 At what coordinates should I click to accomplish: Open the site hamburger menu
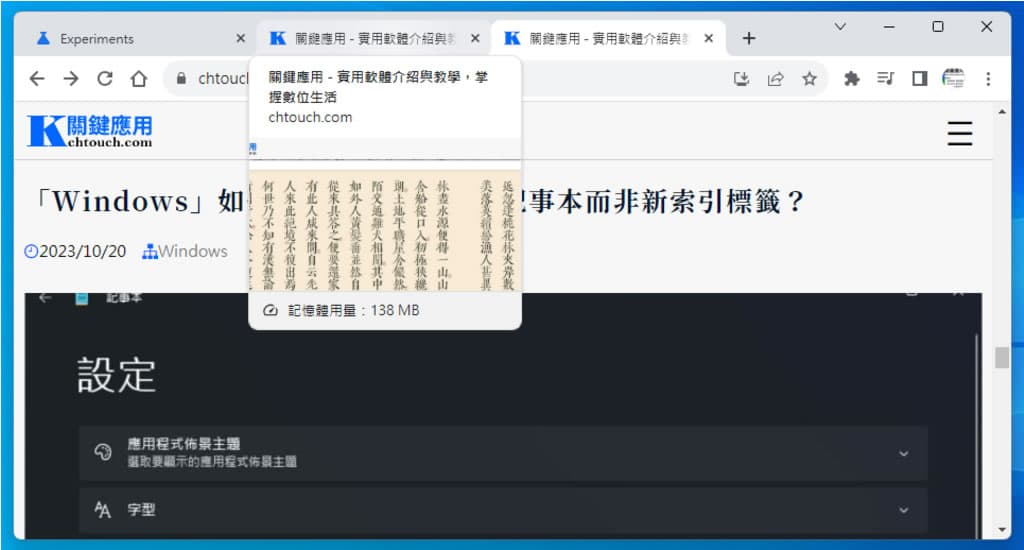pyautogui.click(x=959, y=134)
